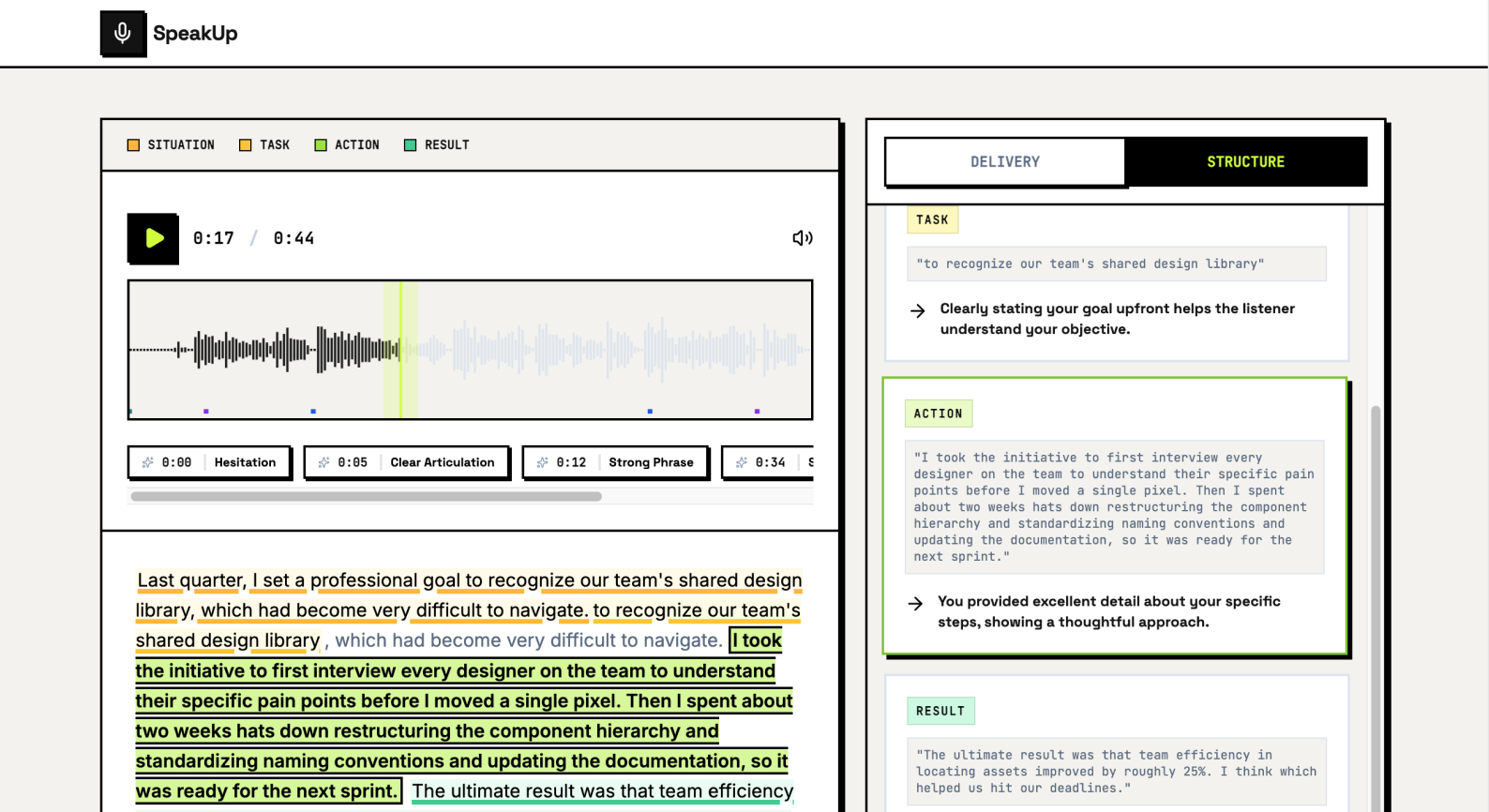
Task: Click the SpeakUp microphone logo icon
Action: pyautogui.click(x=123, y=34)
